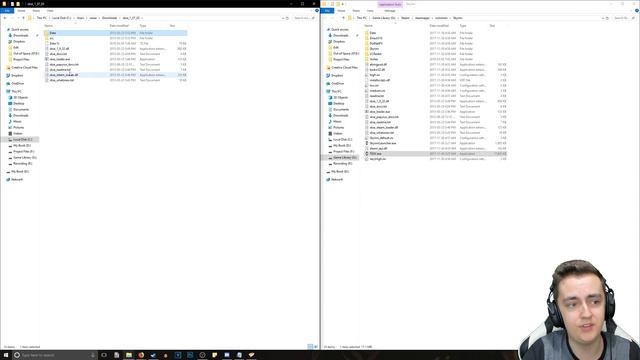Viewport: 640px width, 360px height.
Task: Click the This PC breadcrumb in the Skyrim window
Action: coord(362,18)
